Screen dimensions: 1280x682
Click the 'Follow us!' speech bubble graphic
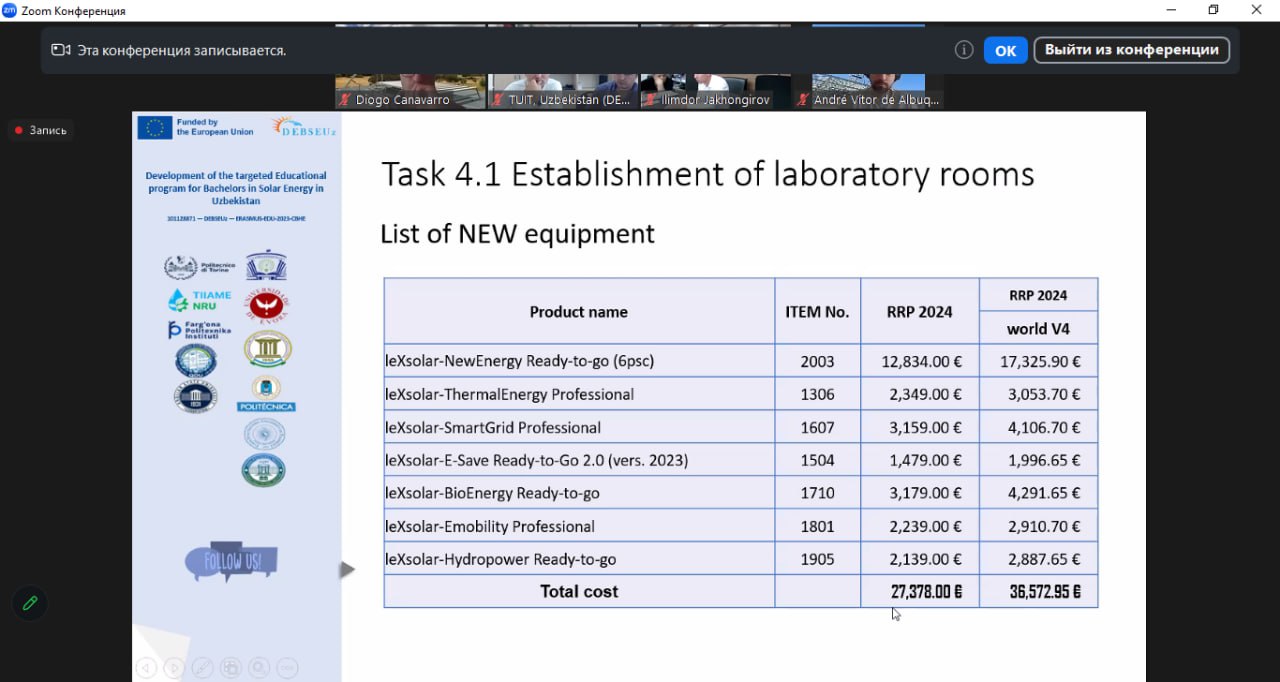click(231, 562)
